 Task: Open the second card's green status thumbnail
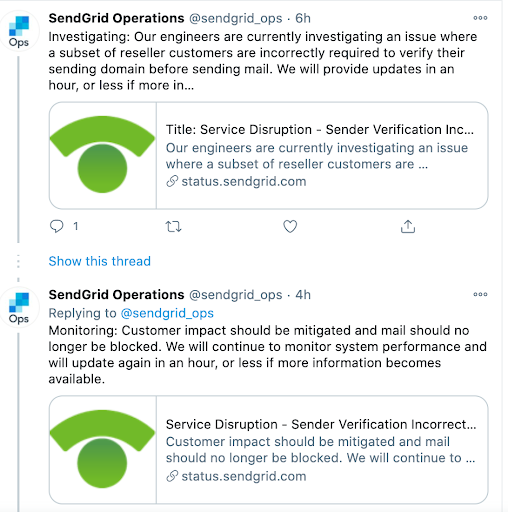[103, 449]
